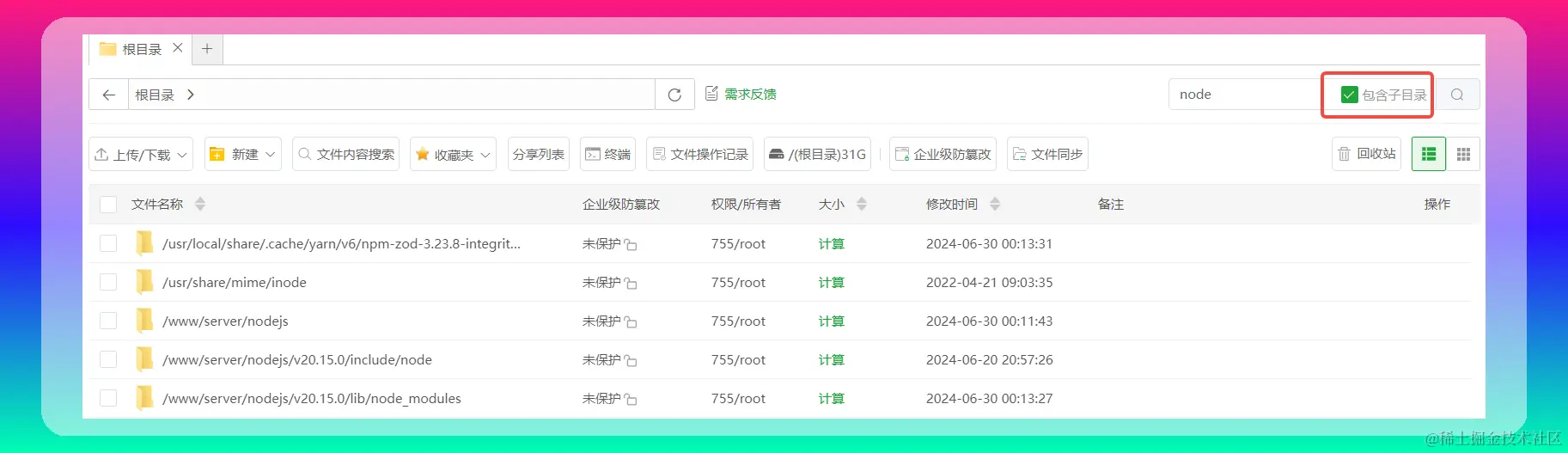Click 未保护 lock in /usr/share/mime/inode row
This screenshot has height=453, width=1568.
point(609,283)
